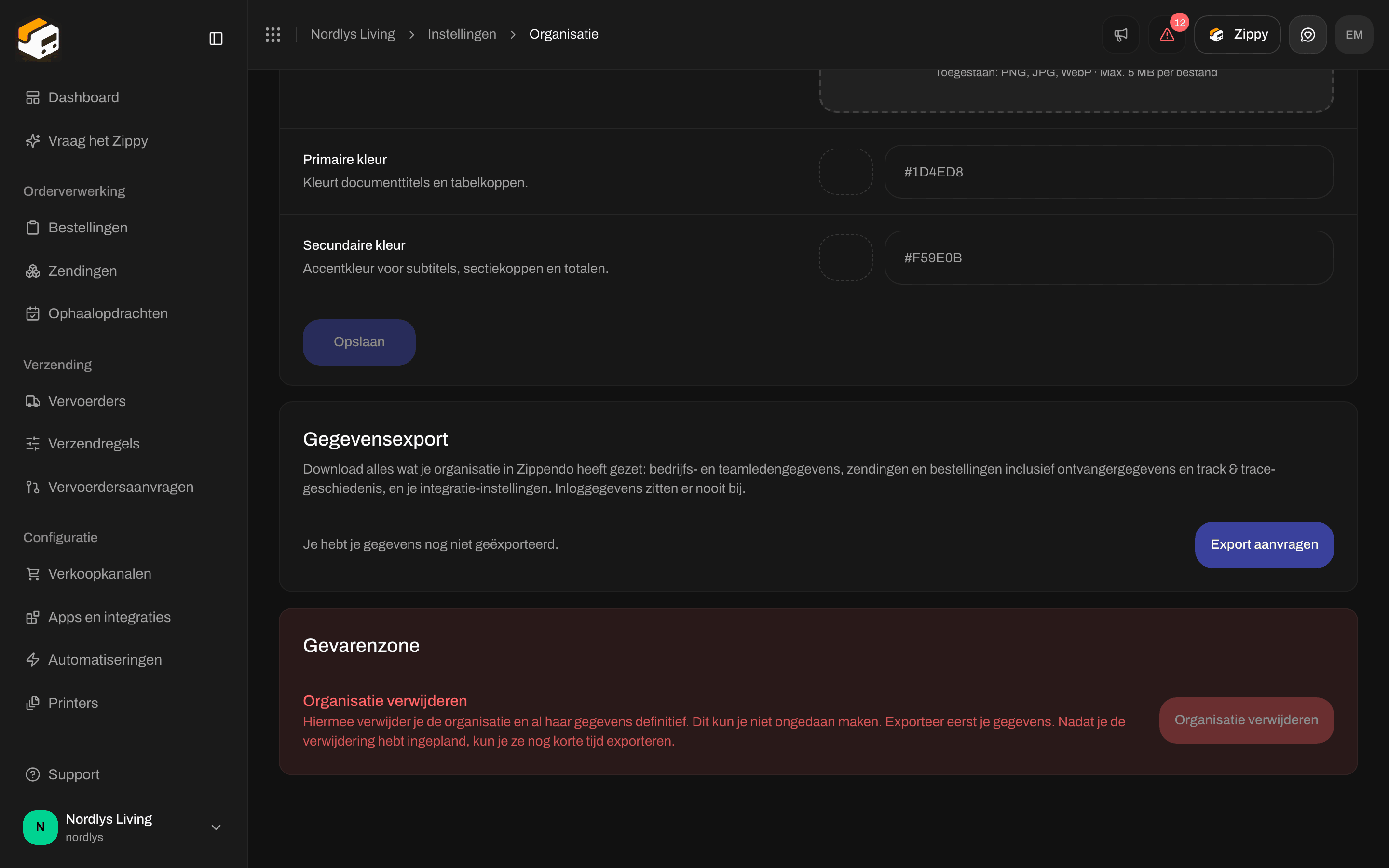This screenshot has height=868, width=1389.
Task: Open Printers in the sidebar
Action: 123,703
